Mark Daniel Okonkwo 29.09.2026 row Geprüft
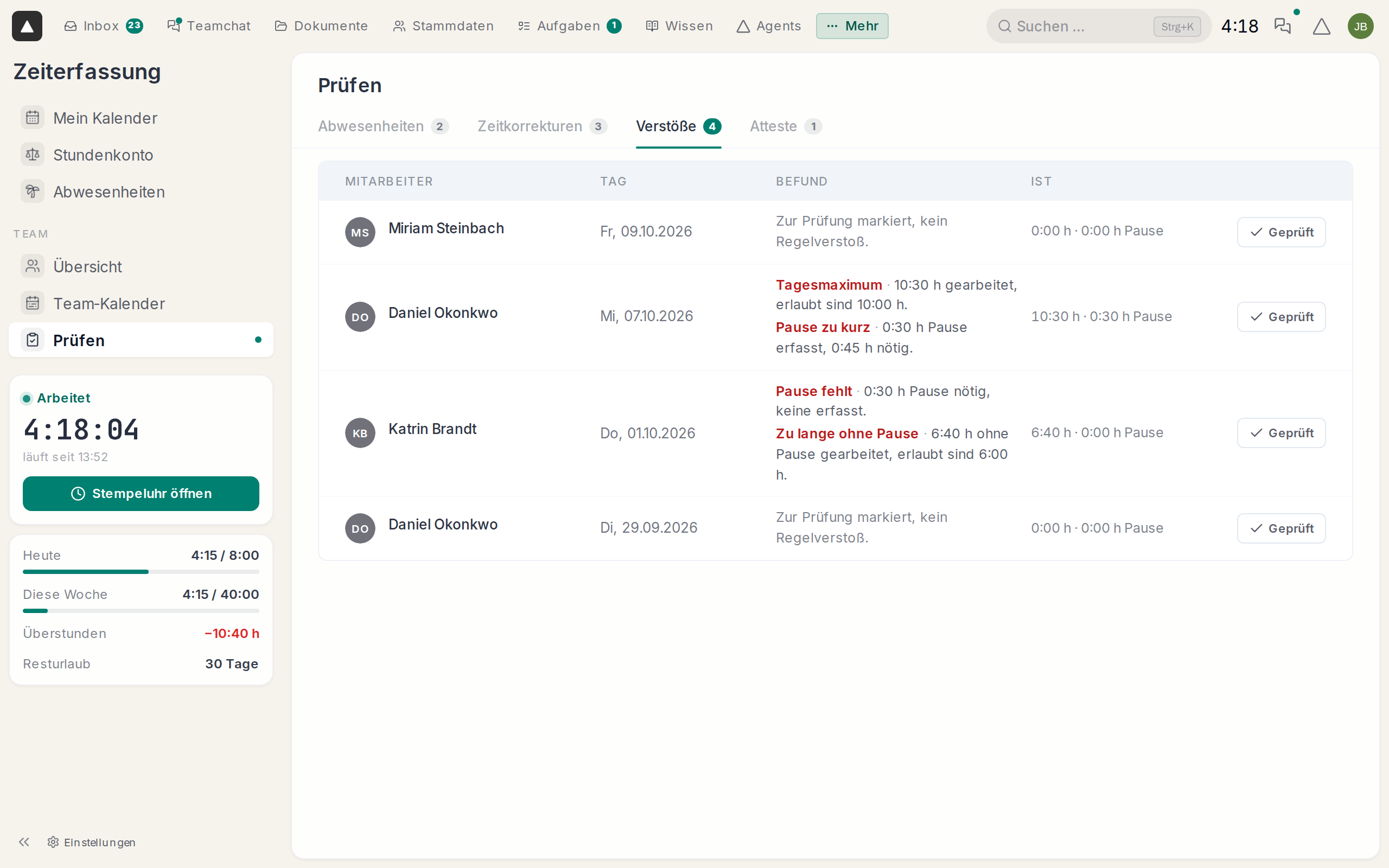 click(1281, 528)
